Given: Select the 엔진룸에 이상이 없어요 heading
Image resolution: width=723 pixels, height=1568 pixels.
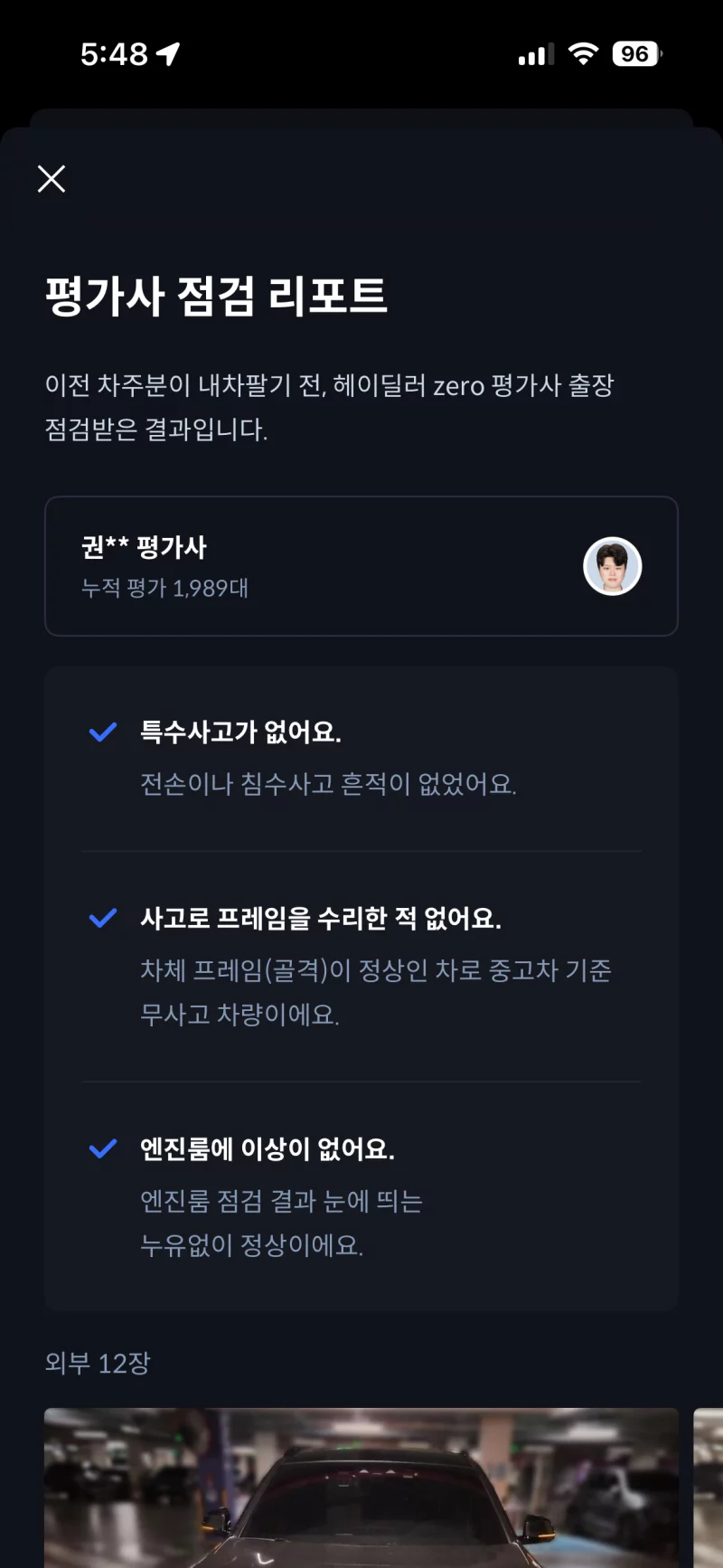Looking at the screenshot, I should (267, 1149).
